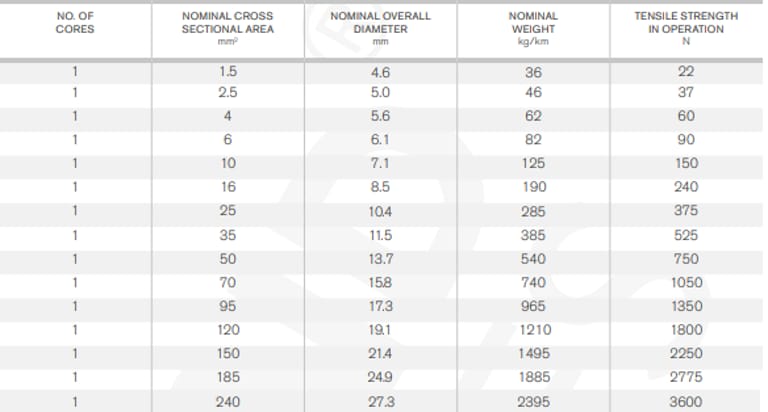Viewport: 768px width, 412px height.
Task: Select the 1050 tensile strength cell
Action: (x=686, y=283)
